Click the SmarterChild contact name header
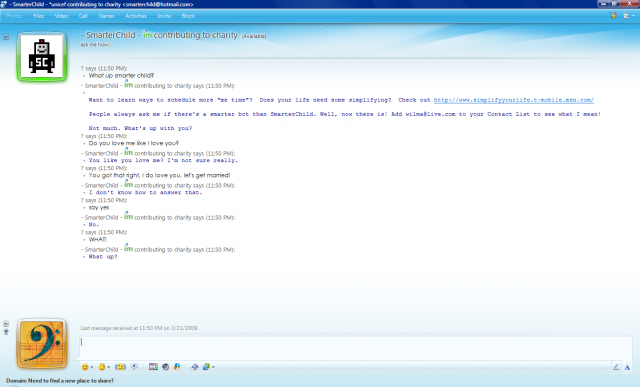 coord(159,35)
